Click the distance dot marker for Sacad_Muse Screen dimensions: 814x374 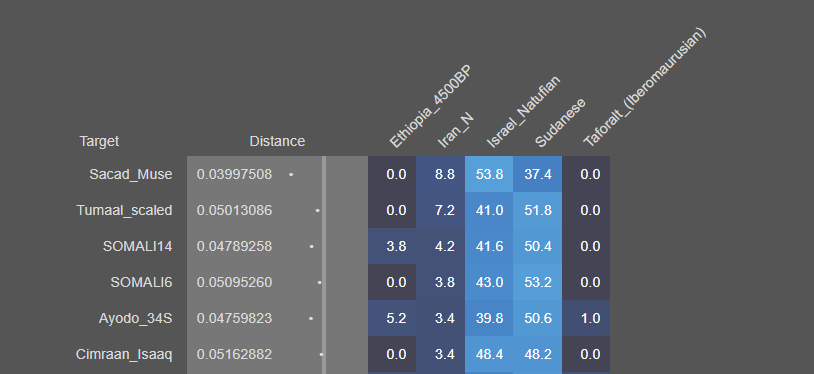coord(291,175)
